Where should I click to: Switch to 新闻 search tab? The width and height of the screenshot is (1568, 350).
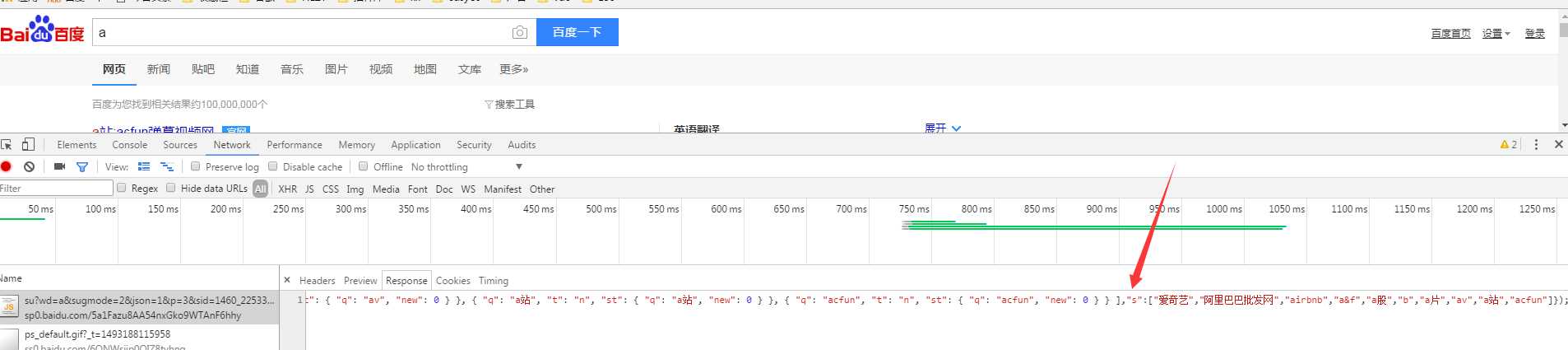[159, 69]
